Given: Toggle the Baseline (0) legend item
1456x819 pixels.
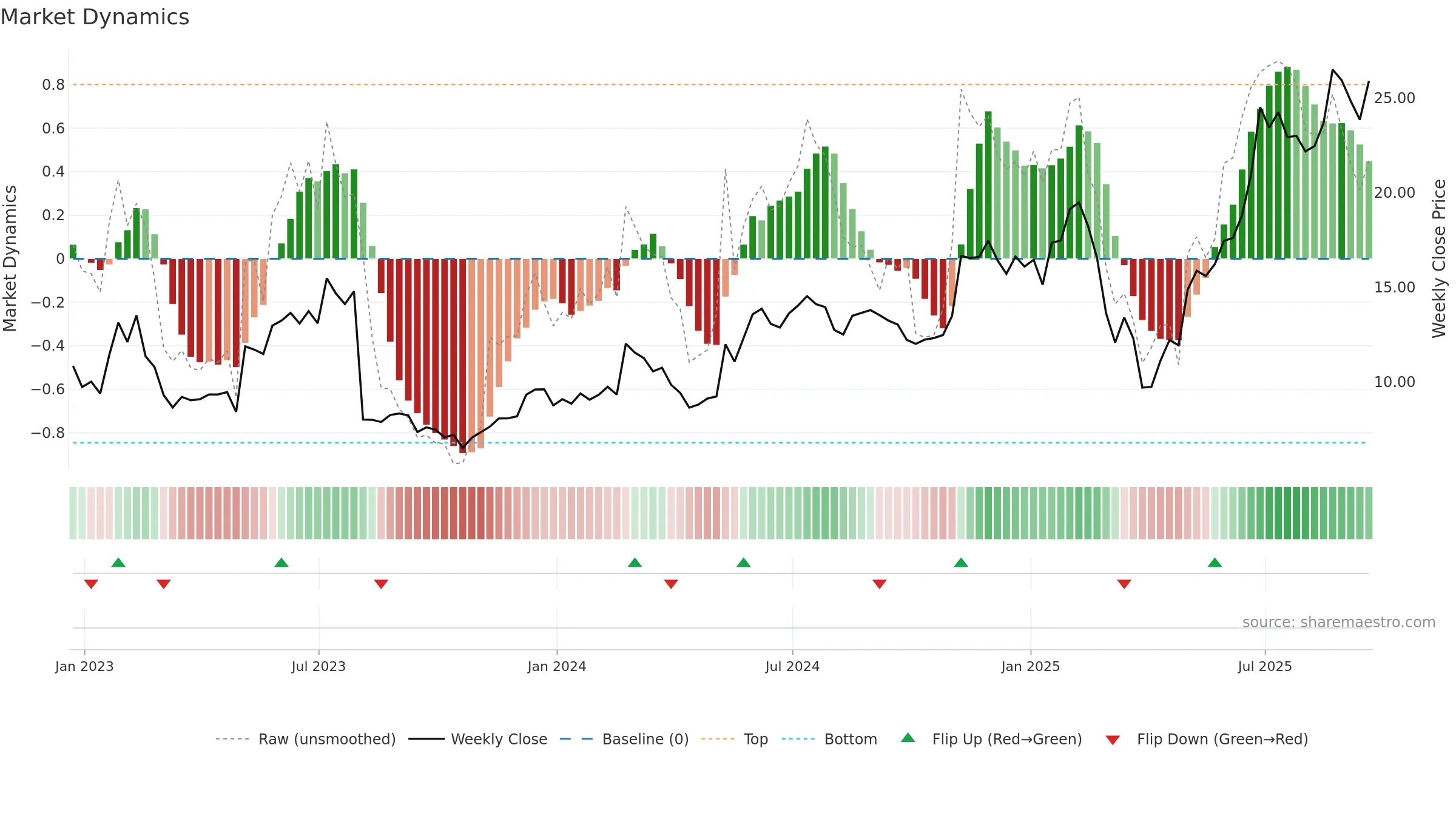Looking at the screenshot, I should click(x=624, y=739).
